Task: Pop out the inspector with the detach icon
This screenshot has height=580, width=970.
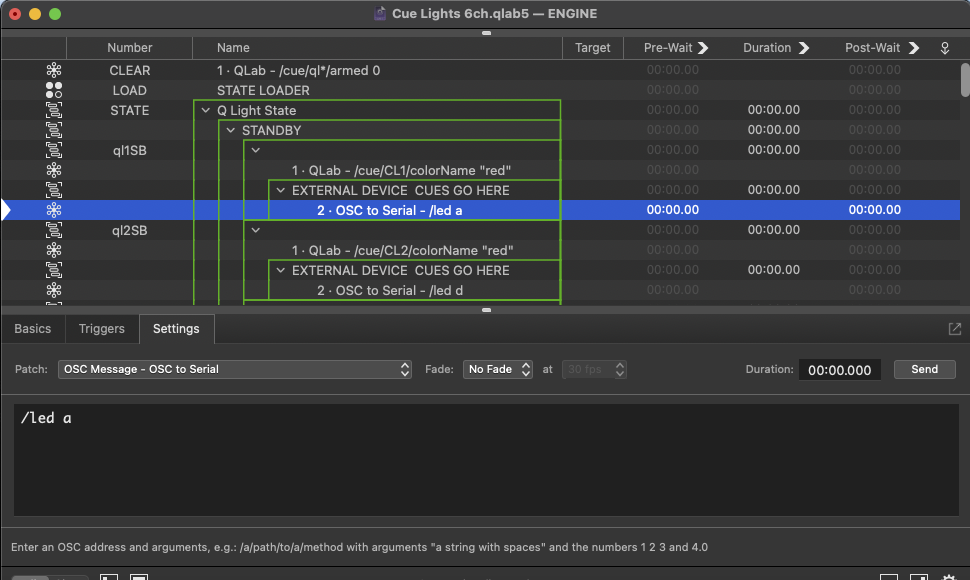Action: (954, 329)
